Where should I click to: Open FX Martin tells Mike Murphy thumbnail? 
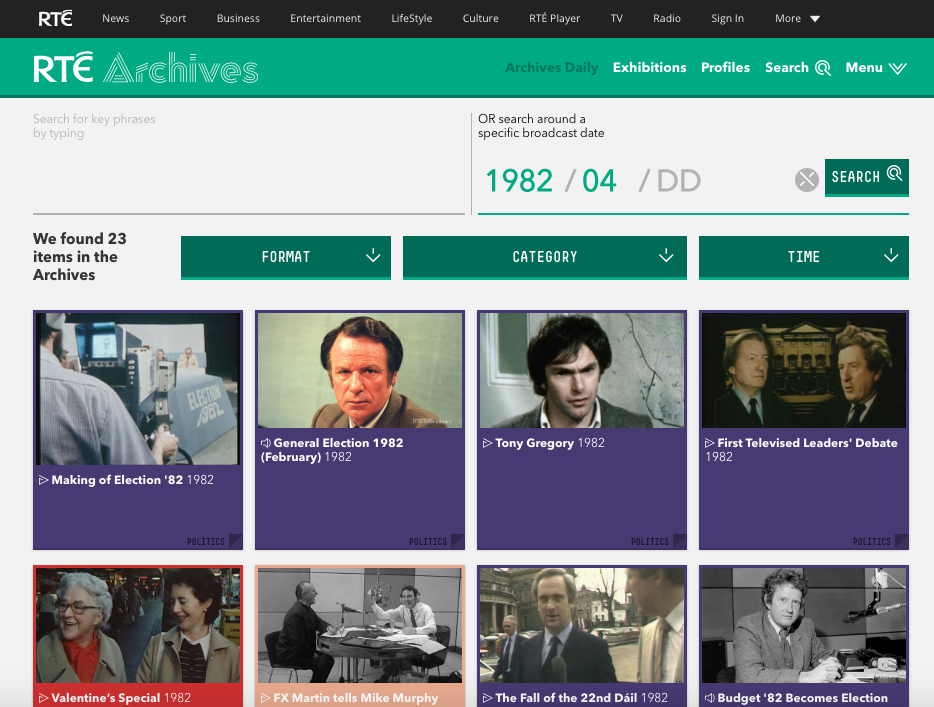pyautogui.click(x=360, y=625)
